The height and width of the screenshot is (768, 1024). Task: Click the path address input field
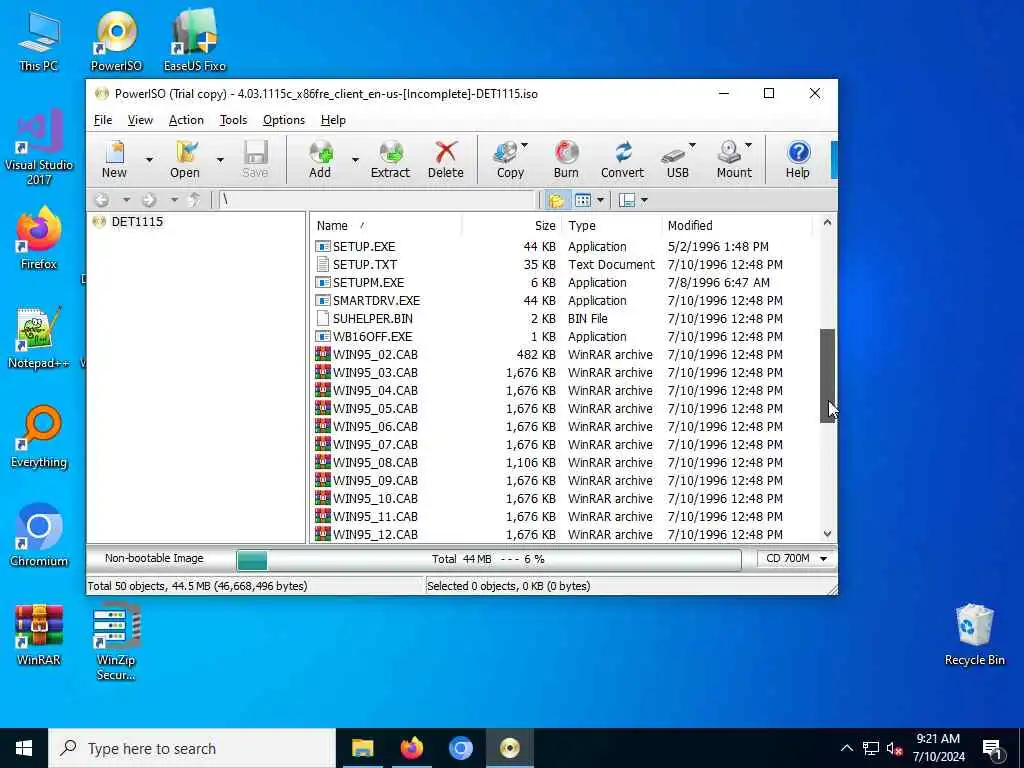coord(377,200)
